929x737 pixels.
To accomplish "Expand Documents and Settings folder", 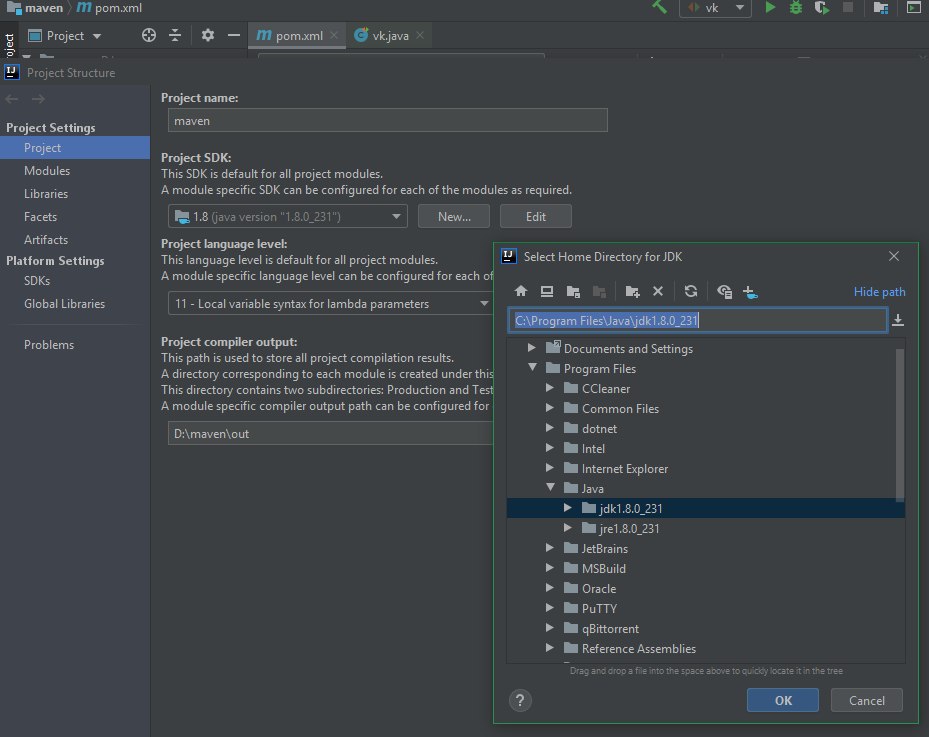I will 531,348.
